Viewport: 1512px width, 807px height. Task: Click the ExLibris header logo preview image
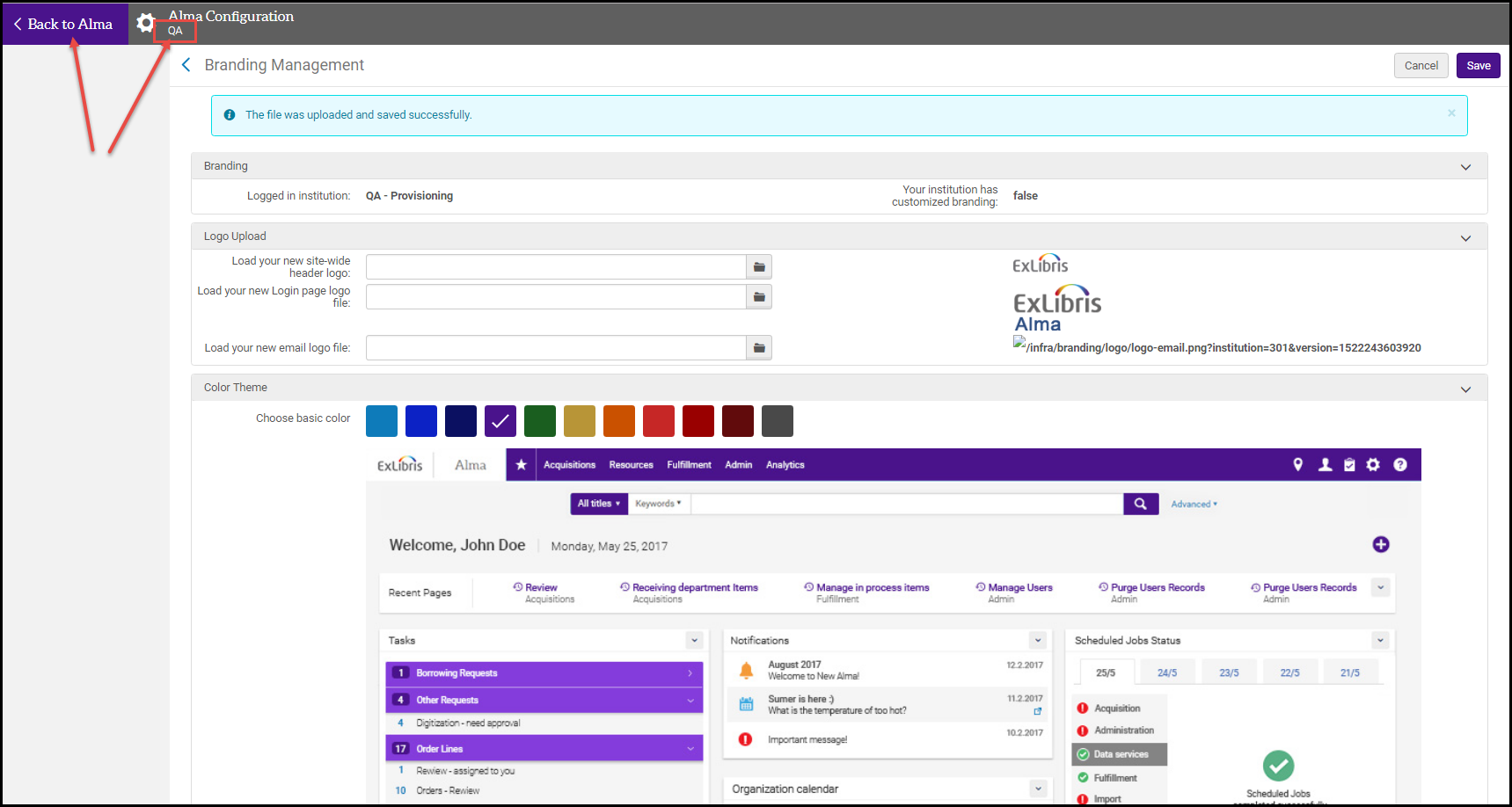pos(1041,264)
